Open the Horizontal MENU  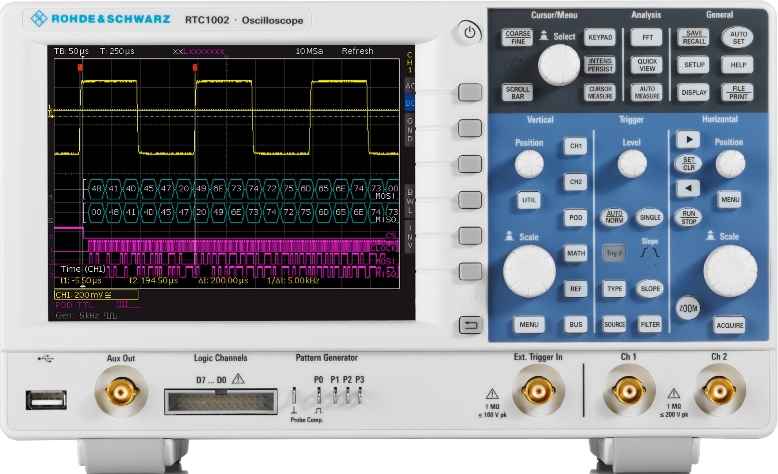click(x=730, y=199)
